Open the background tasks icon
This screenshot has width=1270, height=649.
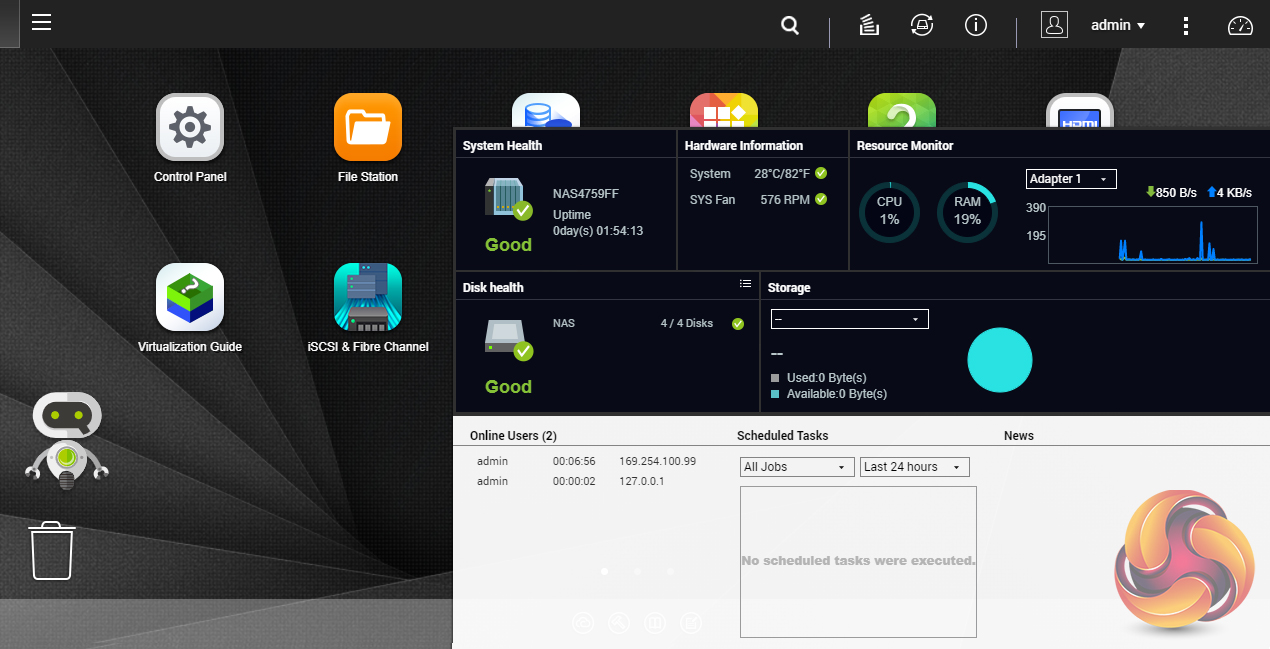coord(869,26)
